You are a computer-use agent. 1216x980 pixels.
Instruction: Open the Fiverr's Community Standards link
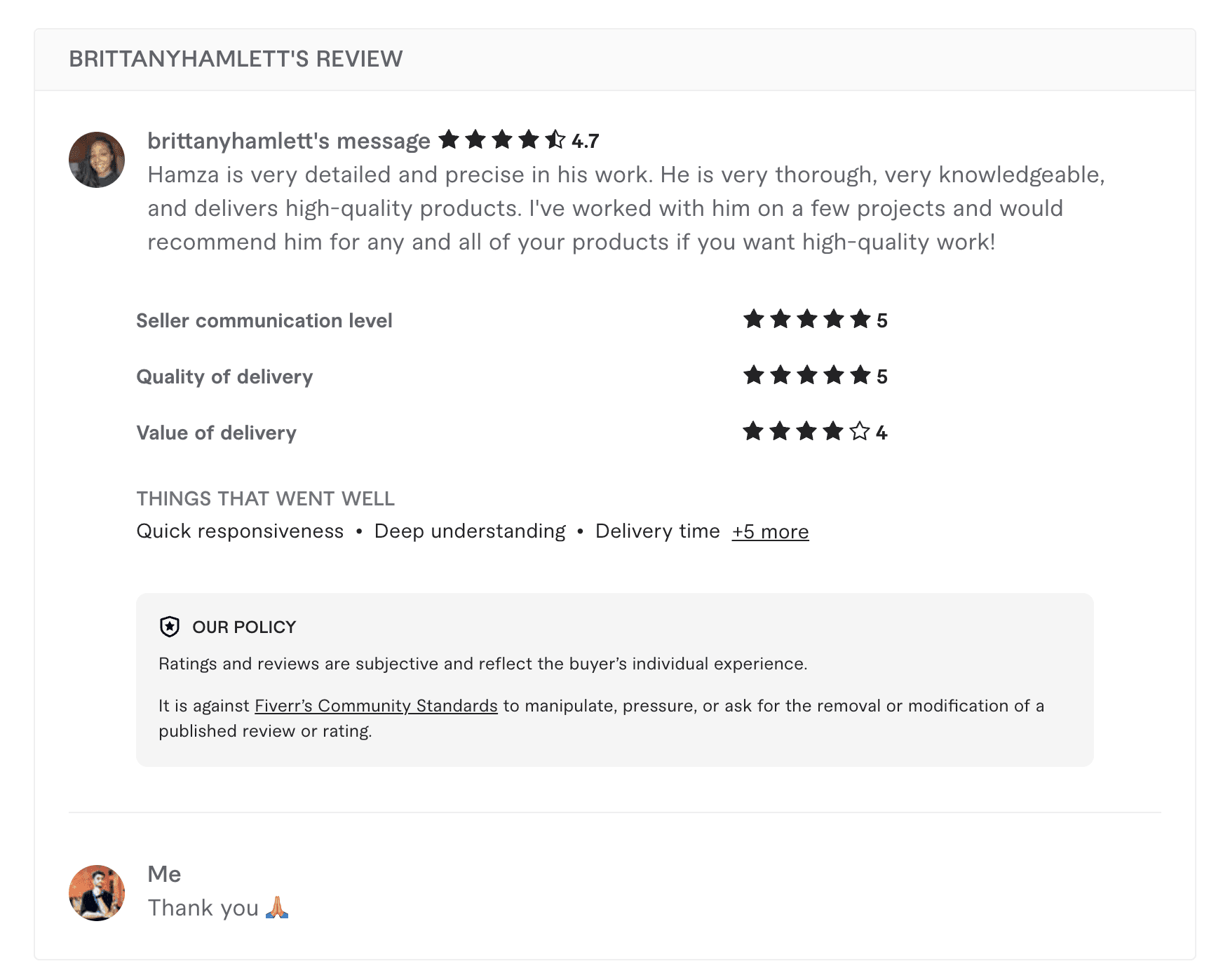374,706
